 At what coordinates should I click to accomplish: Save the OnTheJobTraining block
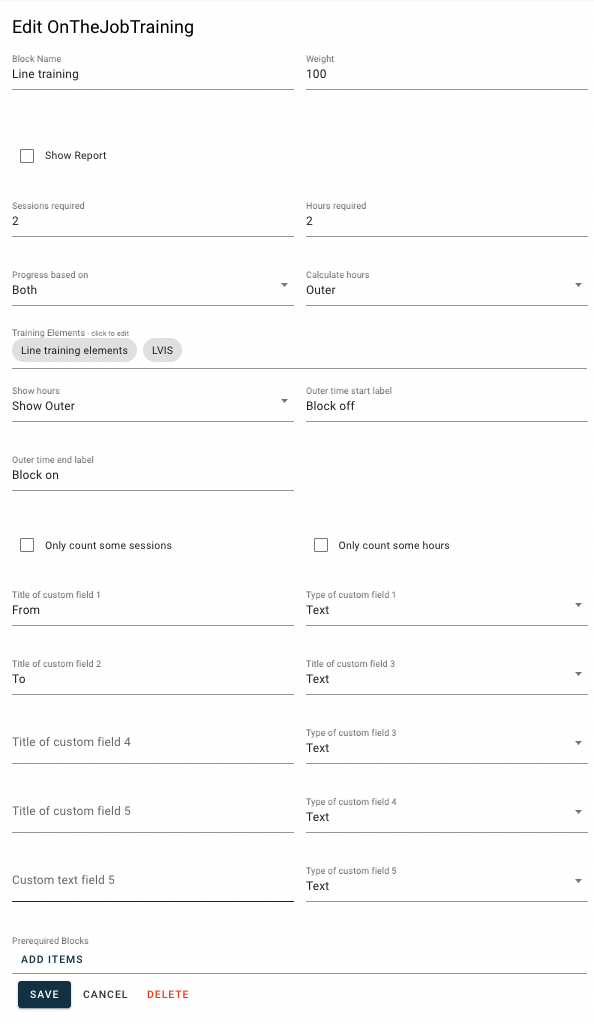(44, 995)
